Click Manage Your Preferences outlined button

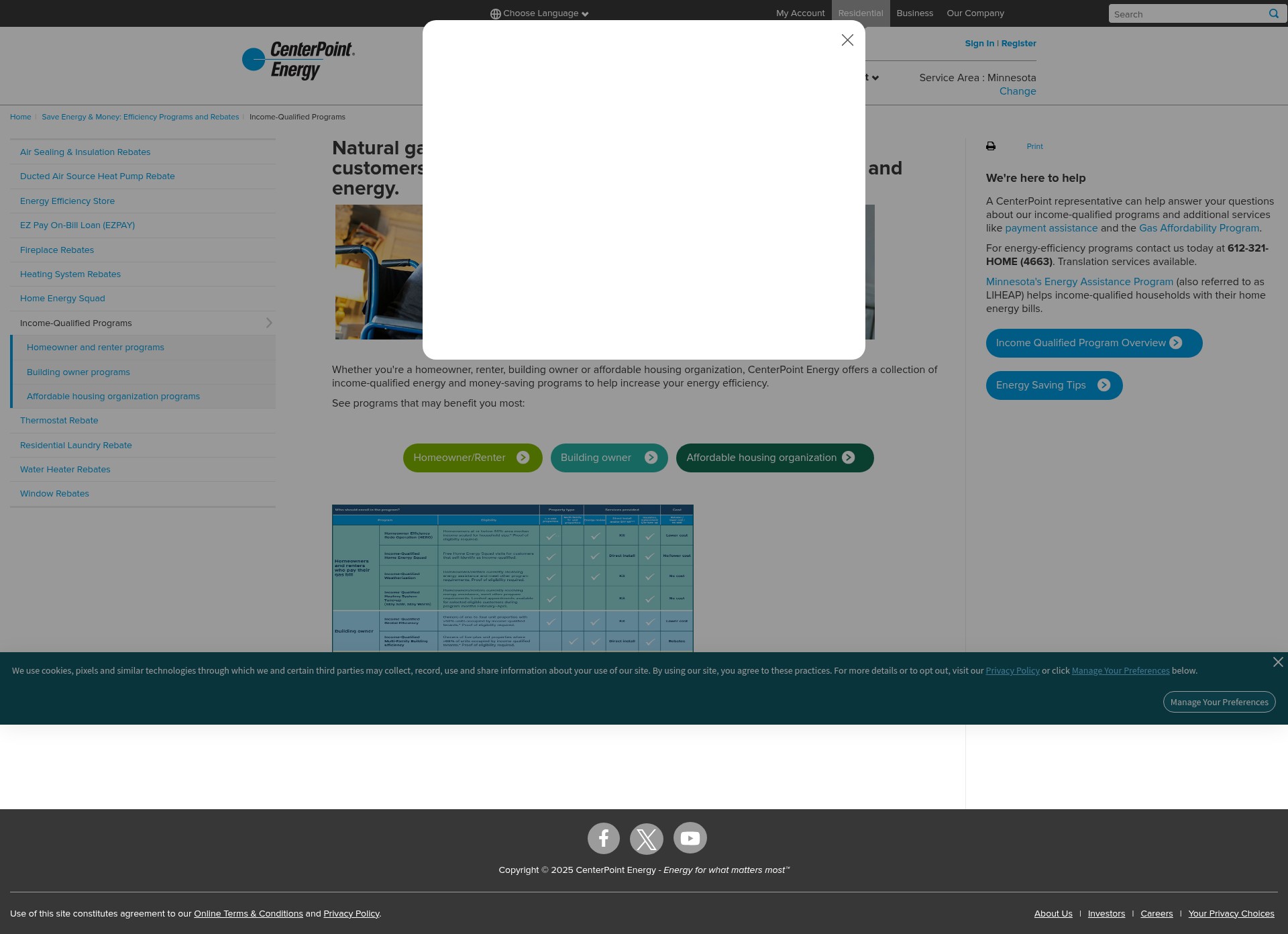[x=1219, y=702]
